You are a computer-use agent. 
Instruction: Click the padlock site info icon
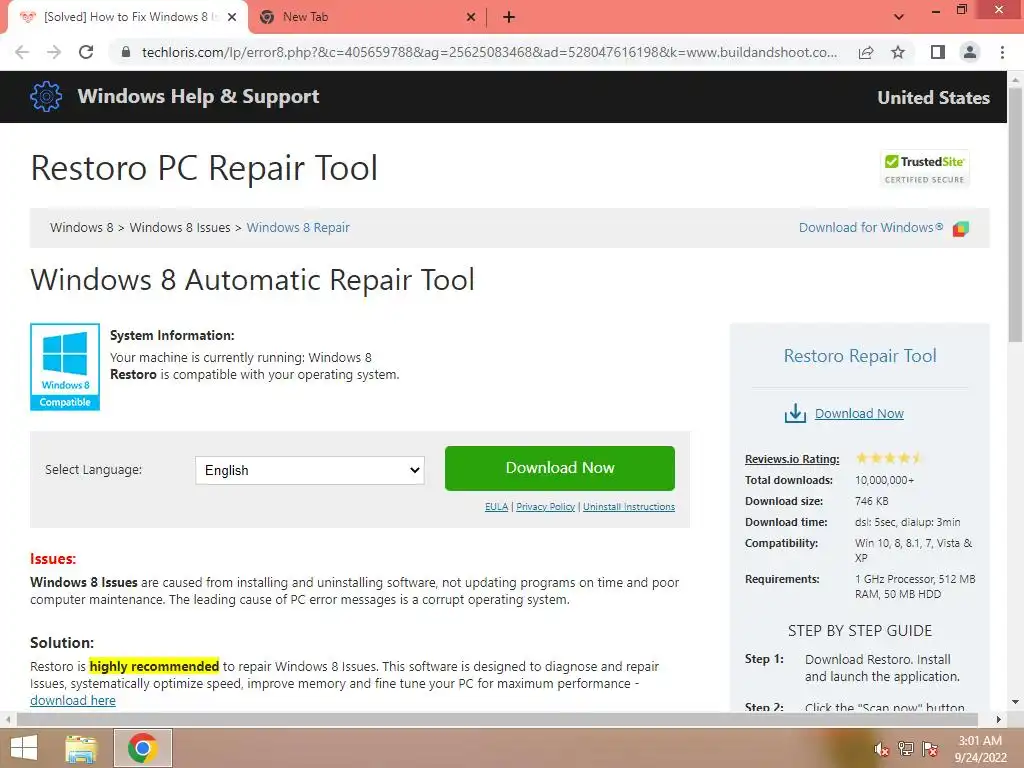(126, 52)
